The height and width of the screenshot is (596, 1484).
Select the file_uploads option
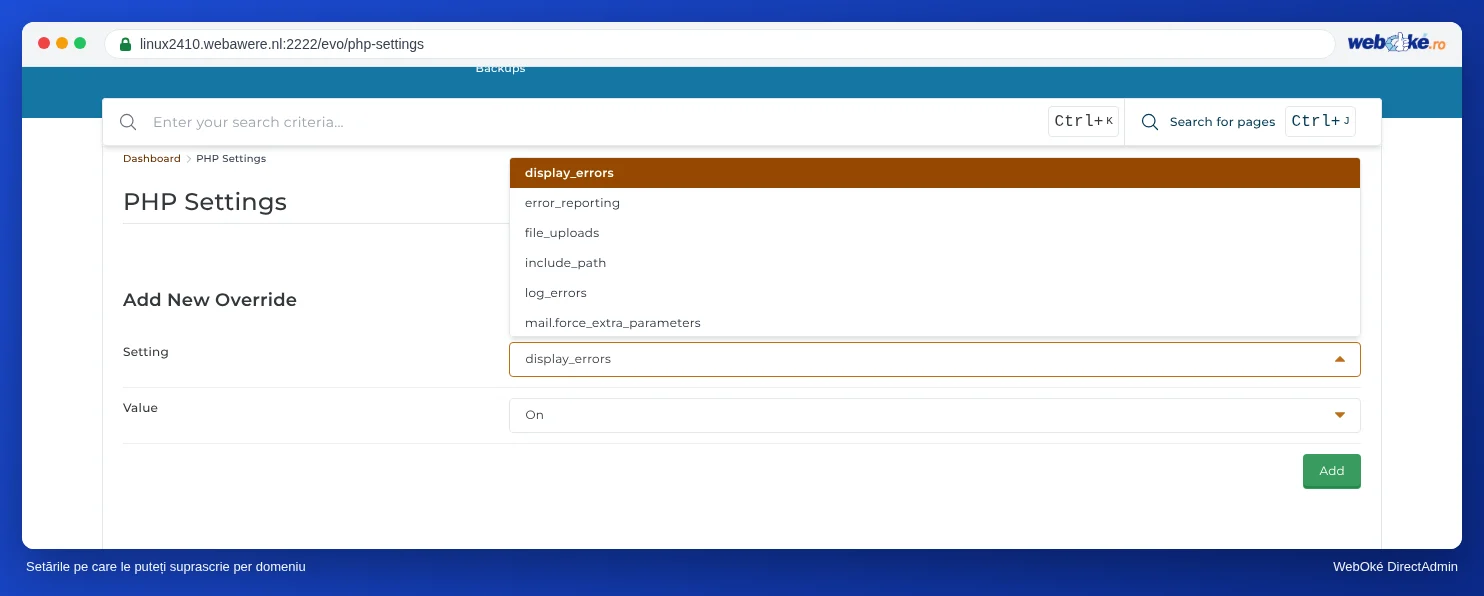[935, 233]
